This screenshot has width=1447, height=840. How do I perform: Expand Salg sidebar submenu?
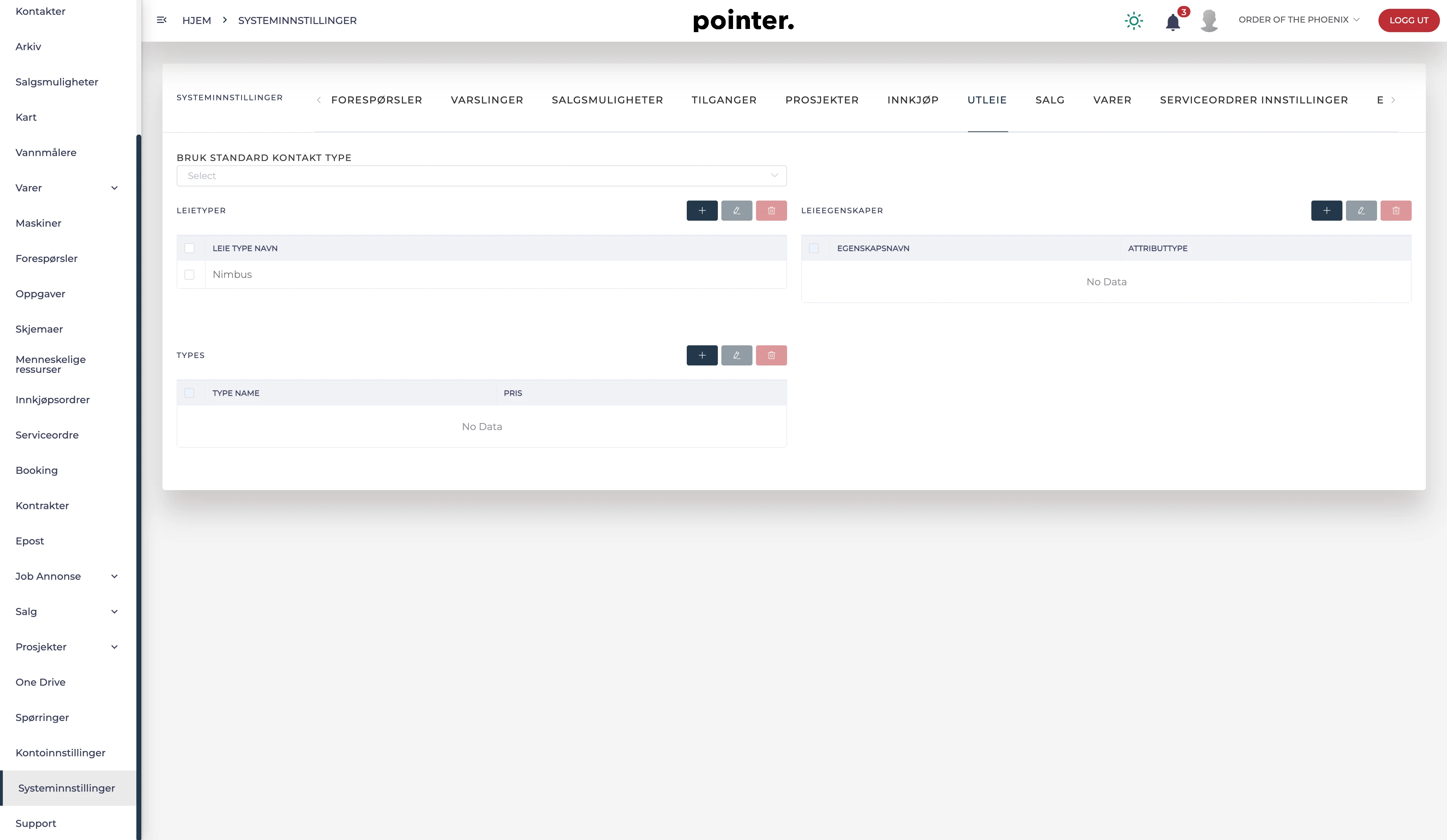[x=114, y=612]
